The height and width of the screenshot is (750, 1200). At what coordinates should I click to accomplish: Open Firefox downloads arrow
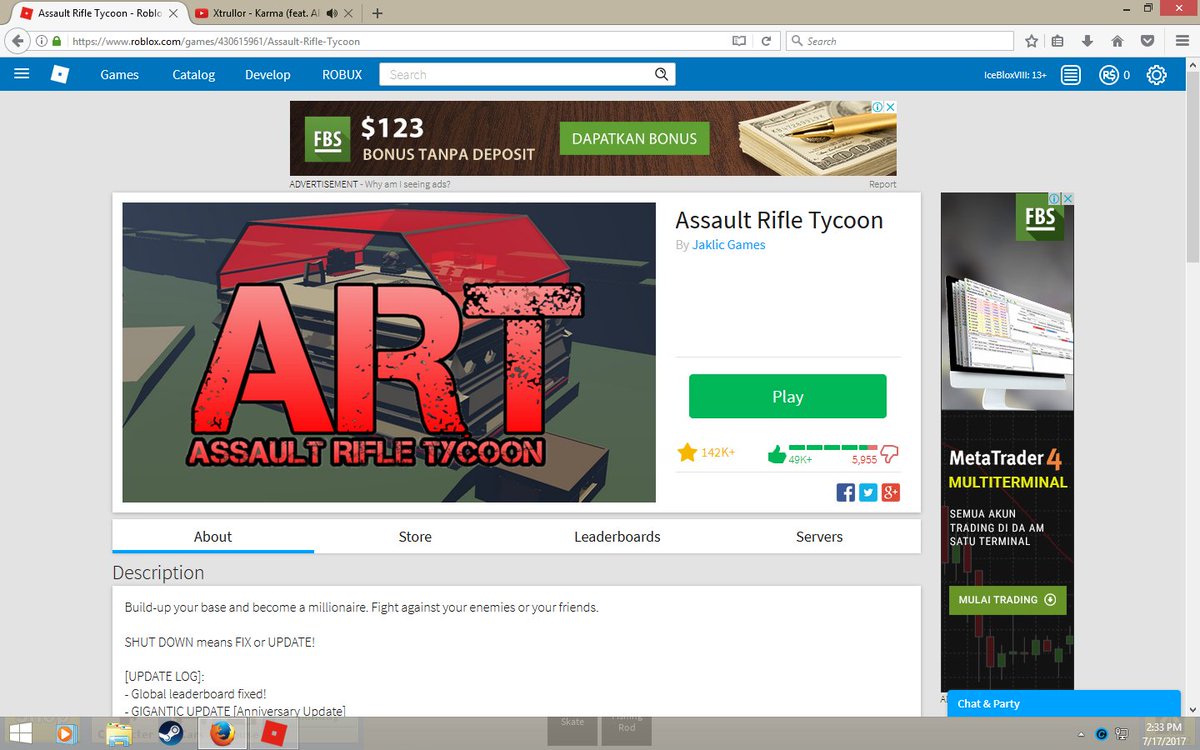coord(1088,41)
